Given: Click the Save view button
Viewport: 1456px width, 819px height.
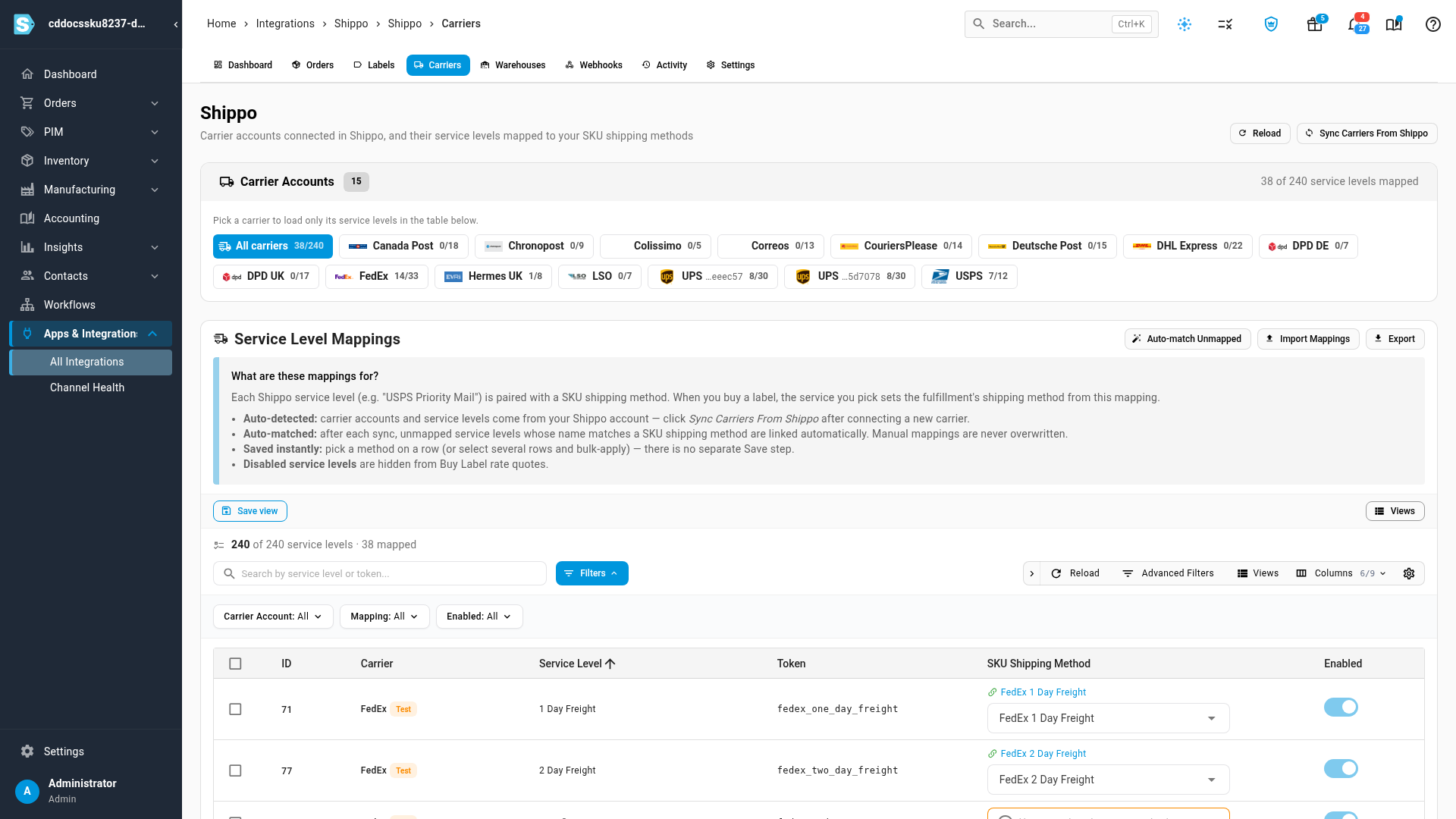Looking at the screenshot, I should (x=250, y=511).
